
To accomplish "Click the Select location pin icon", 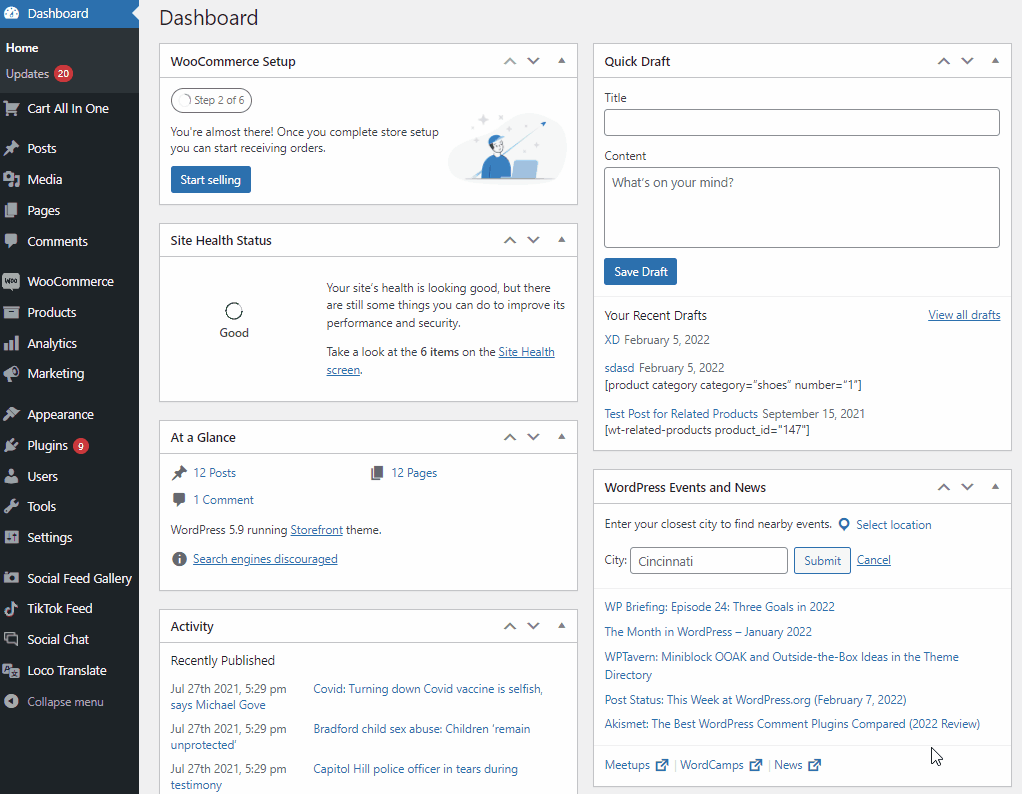I will [844, 525].
